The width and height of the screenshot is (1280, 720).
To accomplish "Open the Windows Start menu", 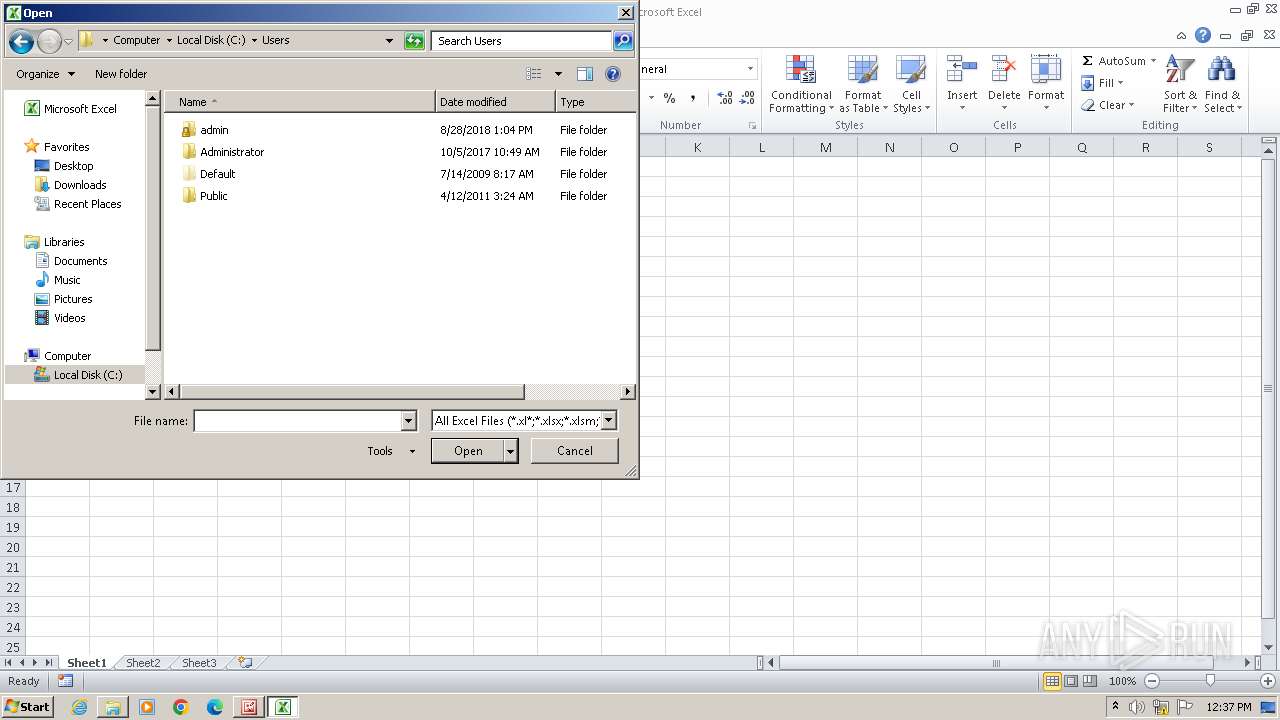I will (27, 706).
